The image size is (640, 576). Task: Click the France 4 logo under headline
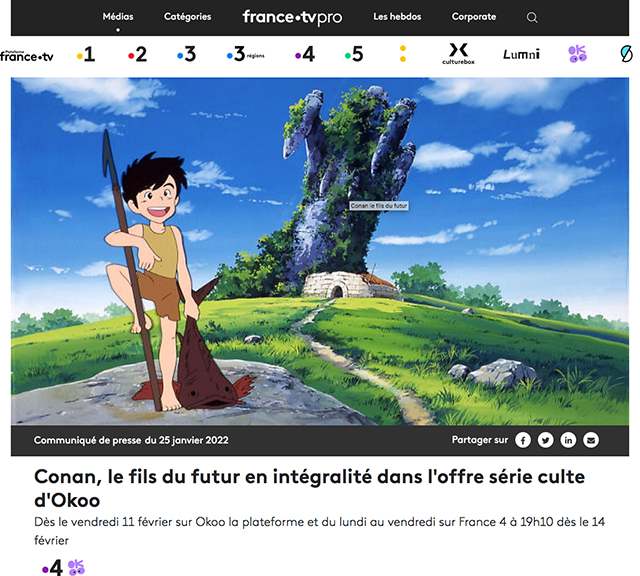[x=52, y=567]
